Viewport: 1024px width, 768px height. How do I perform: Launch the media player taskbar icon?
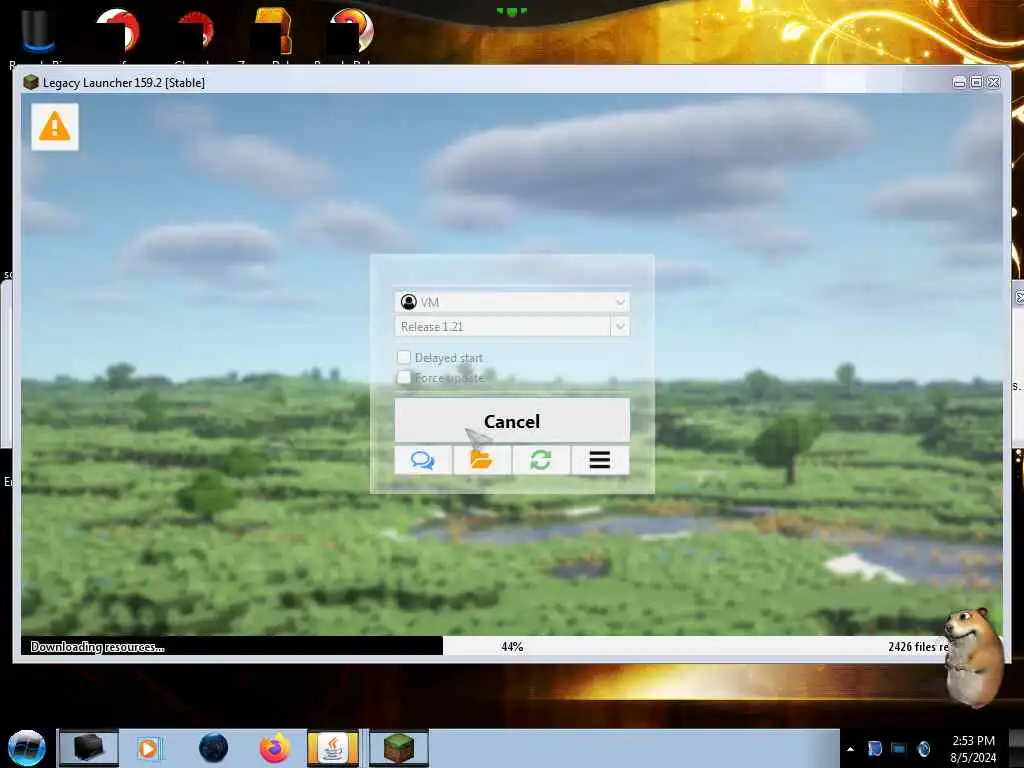149,748
